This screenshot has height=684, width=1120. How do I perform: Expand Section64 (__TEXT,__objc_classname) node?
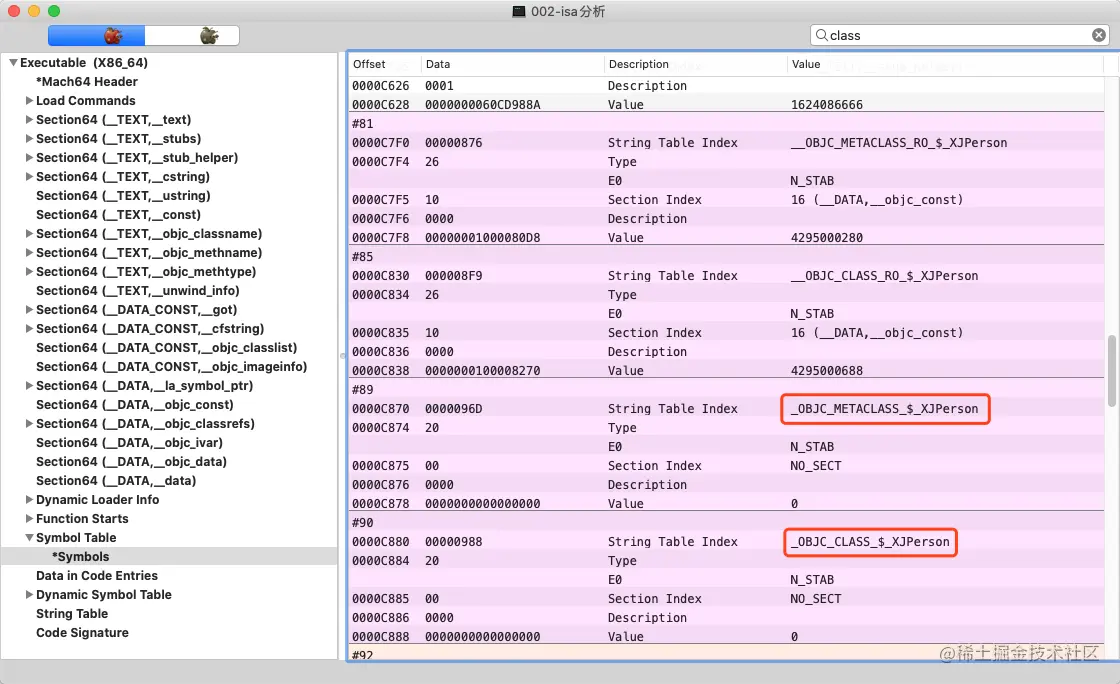tap(29, 233)
